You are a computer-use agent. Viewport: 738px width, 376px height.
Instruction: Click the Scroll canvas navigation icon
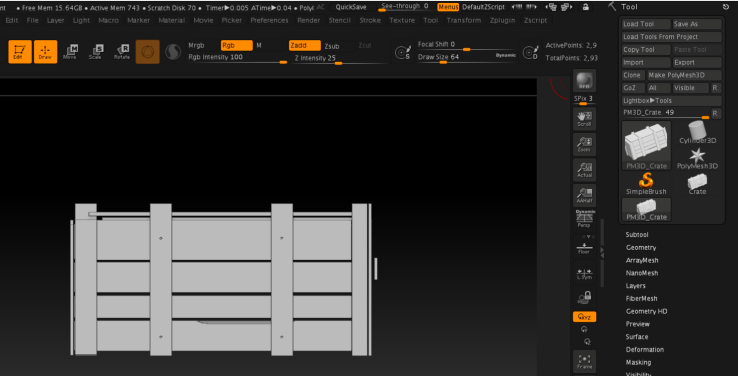point(584,119)
